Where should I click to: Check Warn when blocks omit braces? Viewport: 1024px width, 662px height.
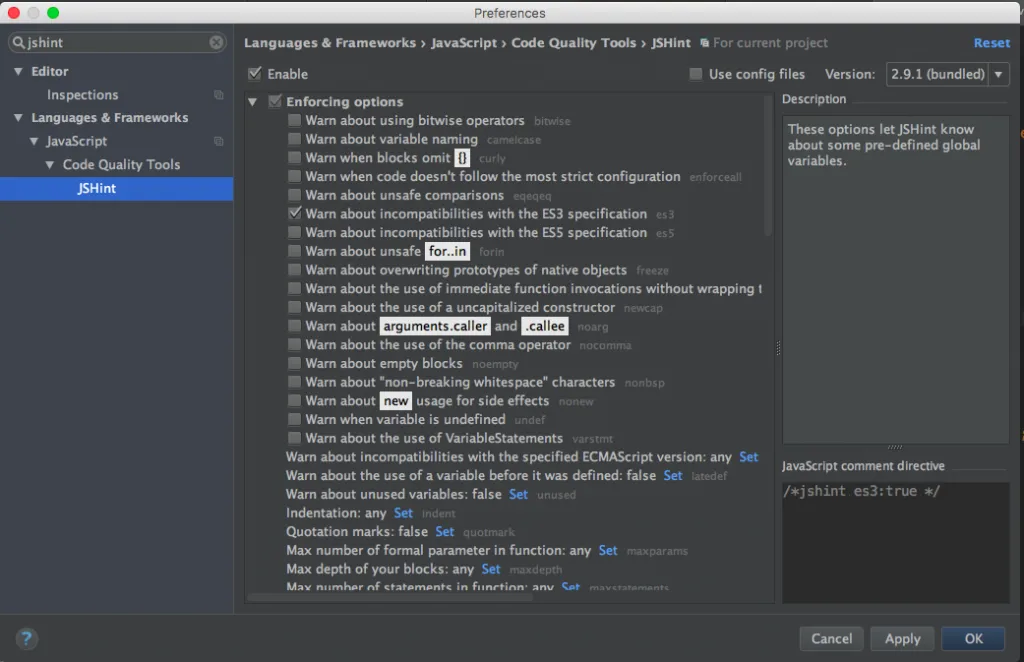click(x=295, y=157)
